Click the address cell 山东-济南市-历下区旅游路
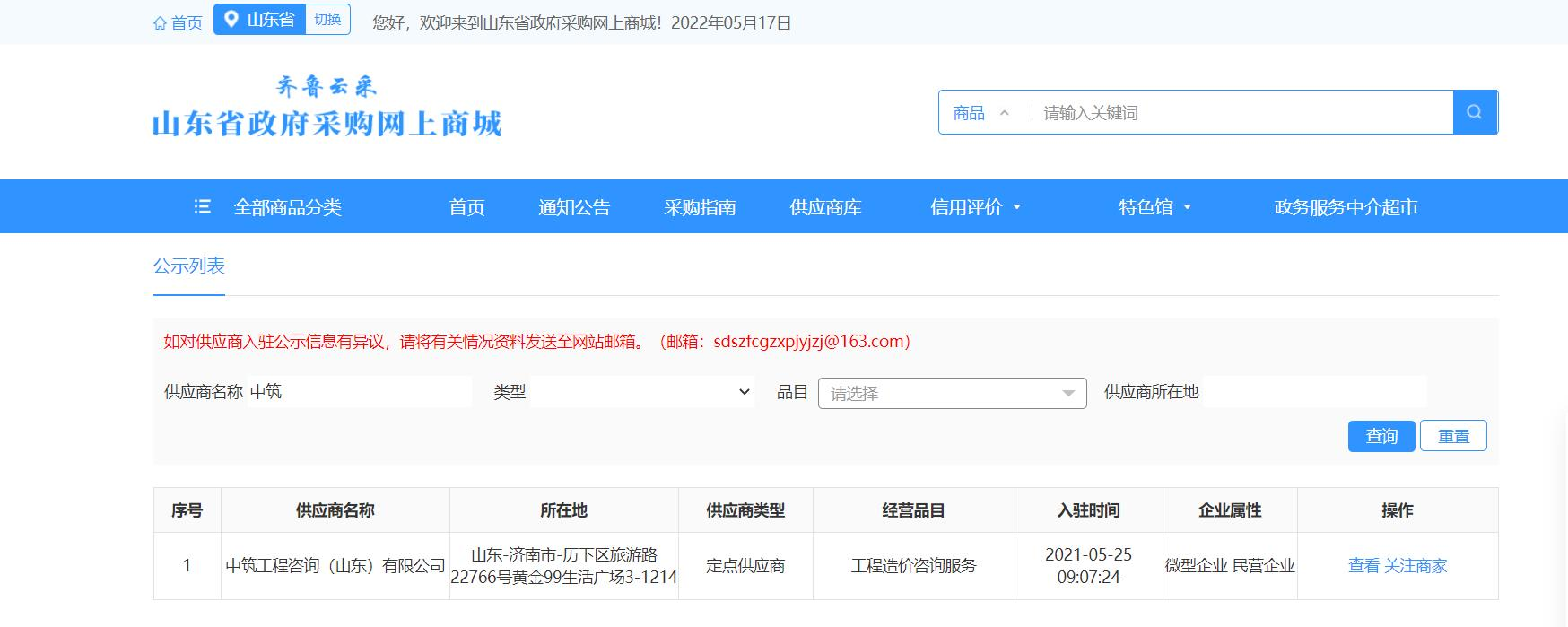 (564, 566)
